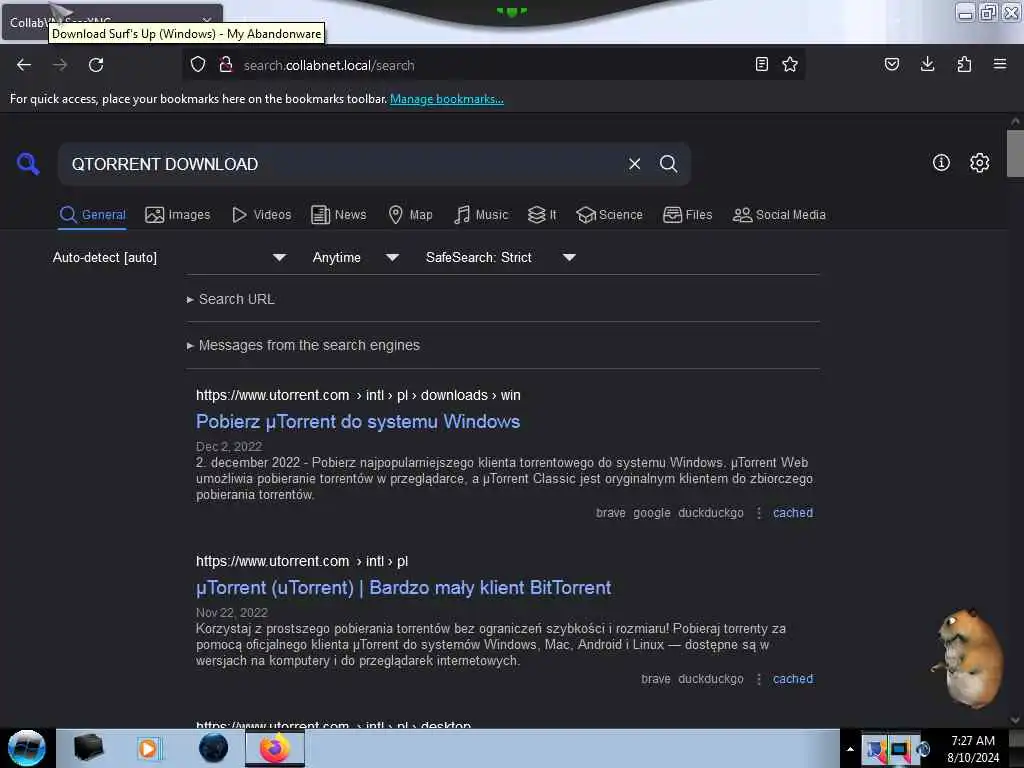Open the Auto-detect language dropdown
This screenshot has height=768, width=1024.
pyautogui.click(x=170, y=257)
